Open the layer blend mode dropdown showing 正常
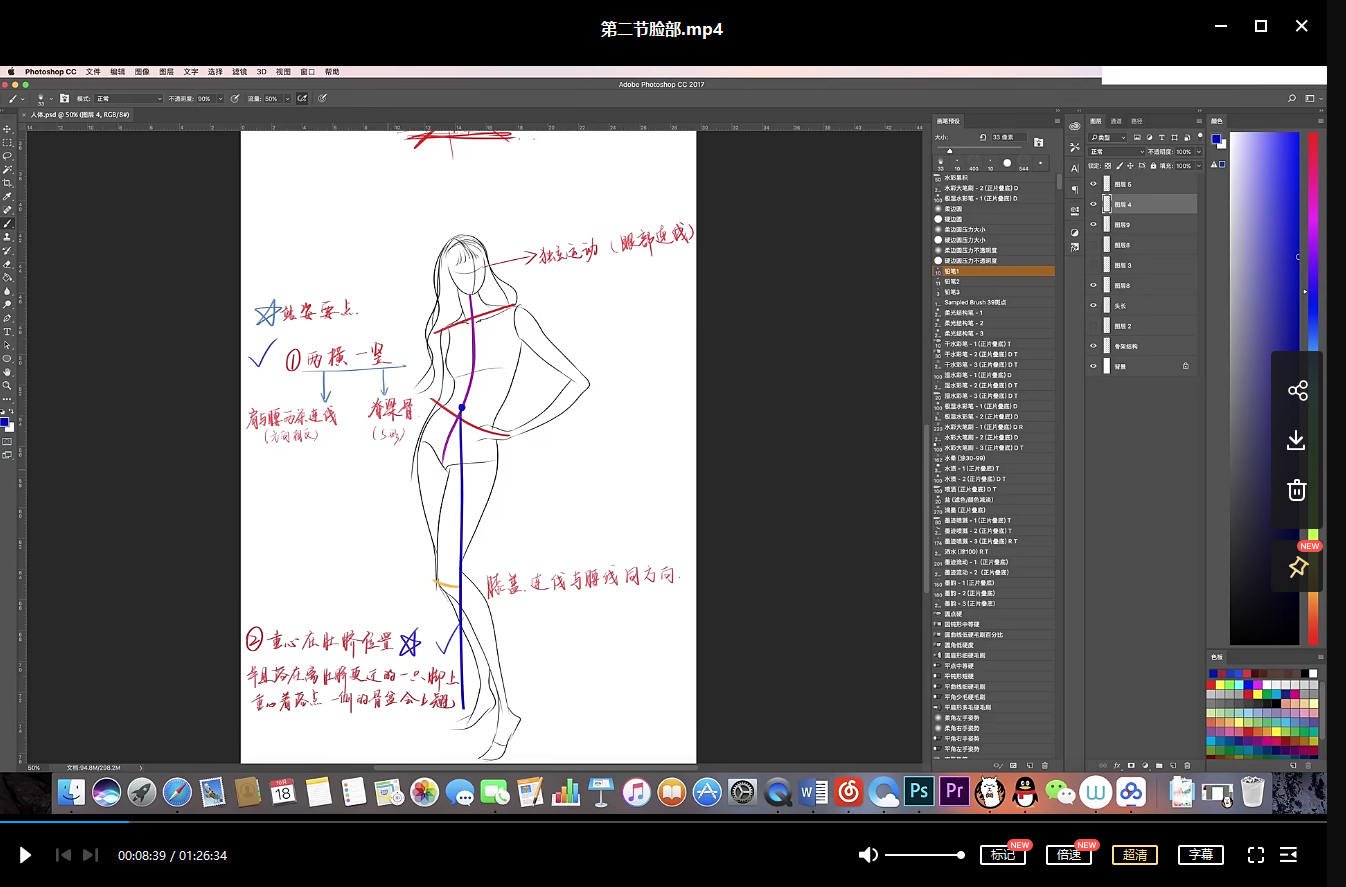The width and height of the screenshot is (1346, 887). (1115, 152)
